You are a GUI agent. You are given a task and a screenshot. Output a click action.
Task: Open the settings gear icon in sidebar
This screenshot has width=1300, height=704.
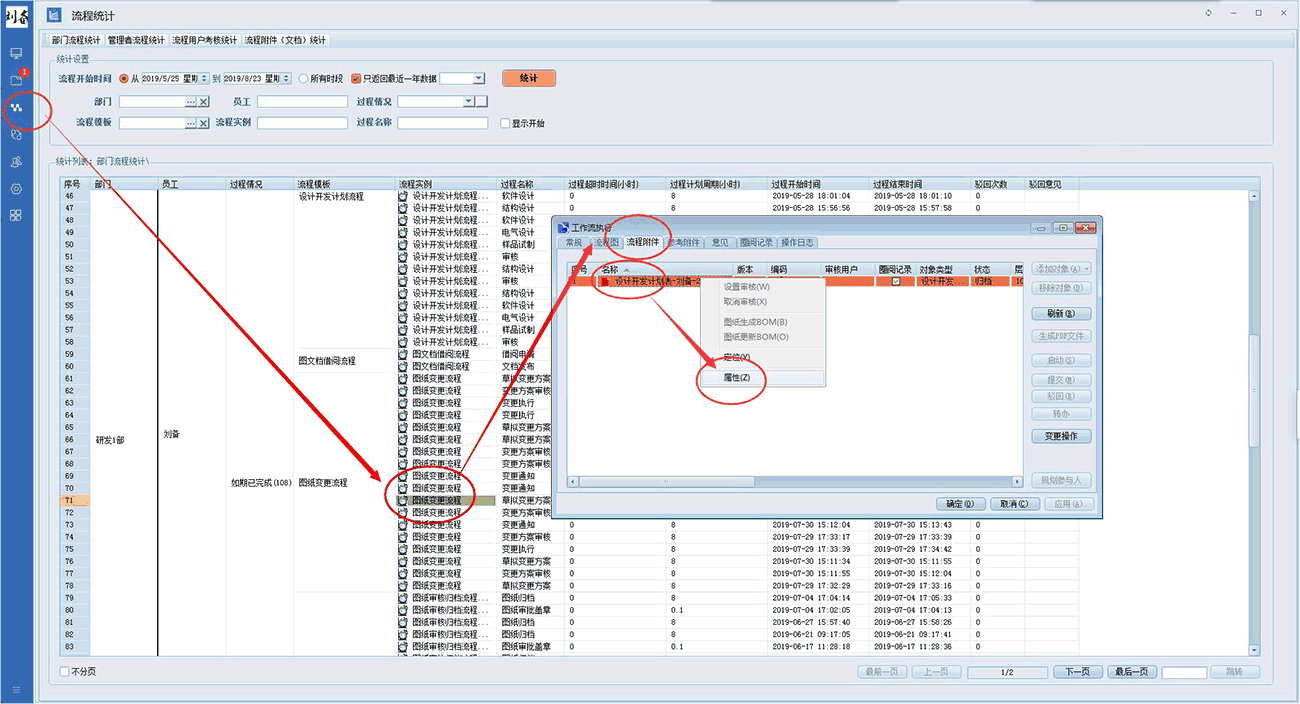16,188
